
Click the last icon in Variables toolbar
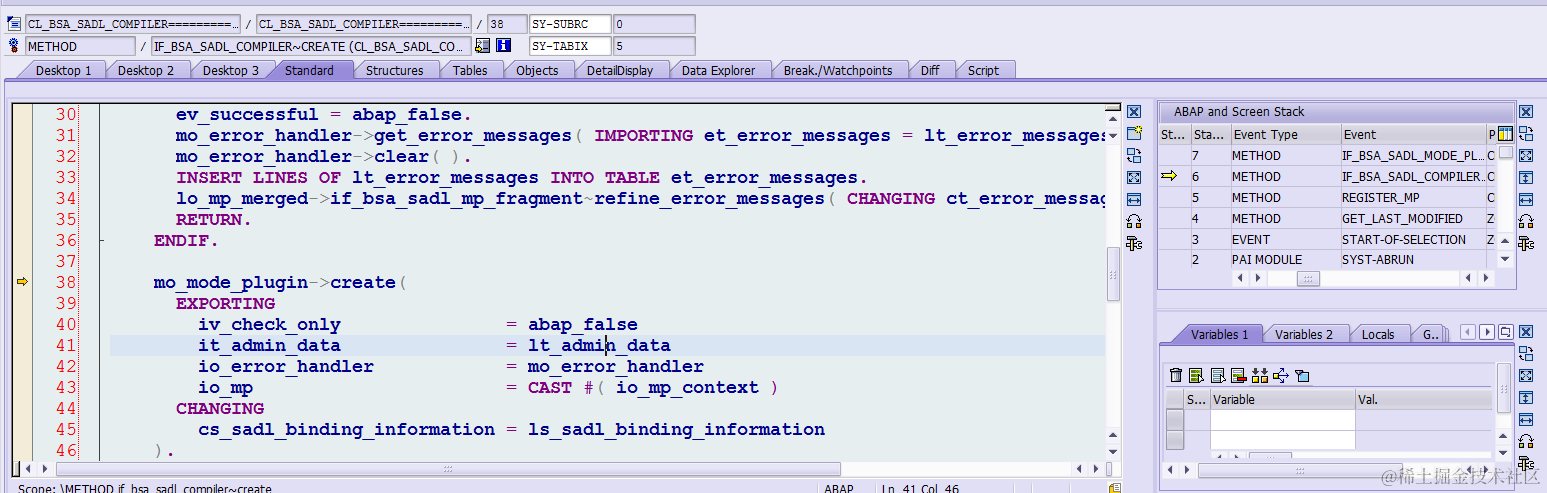pyautogui.click(x=1302, y=376)
